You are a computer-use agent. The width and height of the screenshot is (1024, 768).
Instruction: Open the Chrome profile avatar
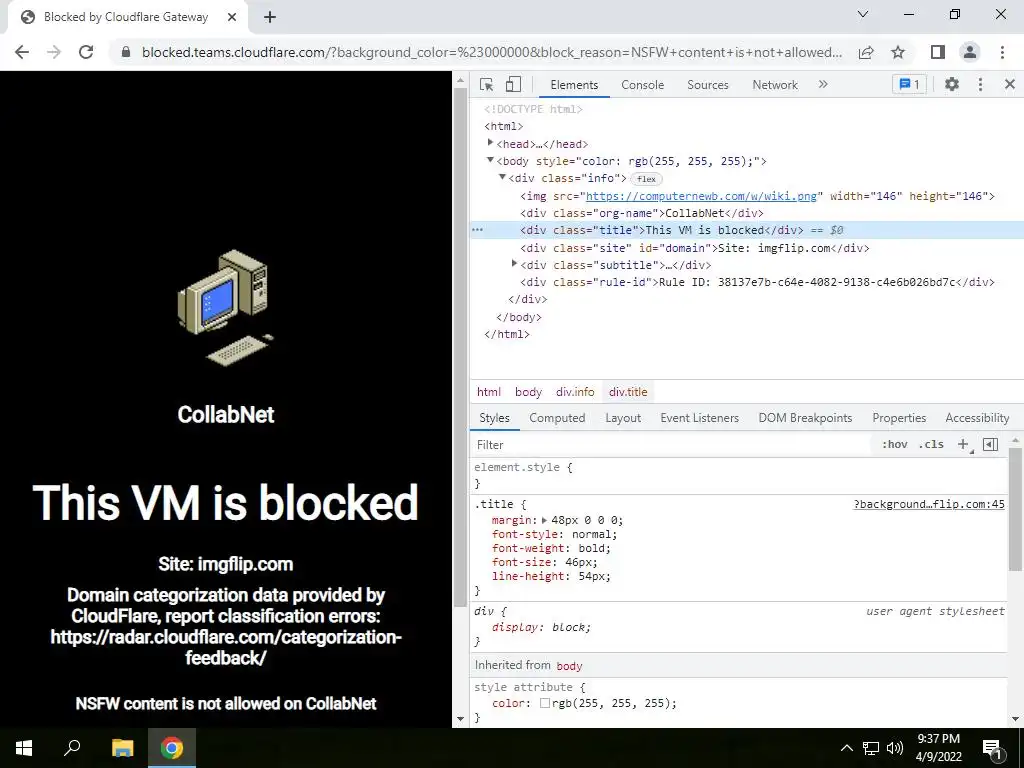[x=970, y=52]
